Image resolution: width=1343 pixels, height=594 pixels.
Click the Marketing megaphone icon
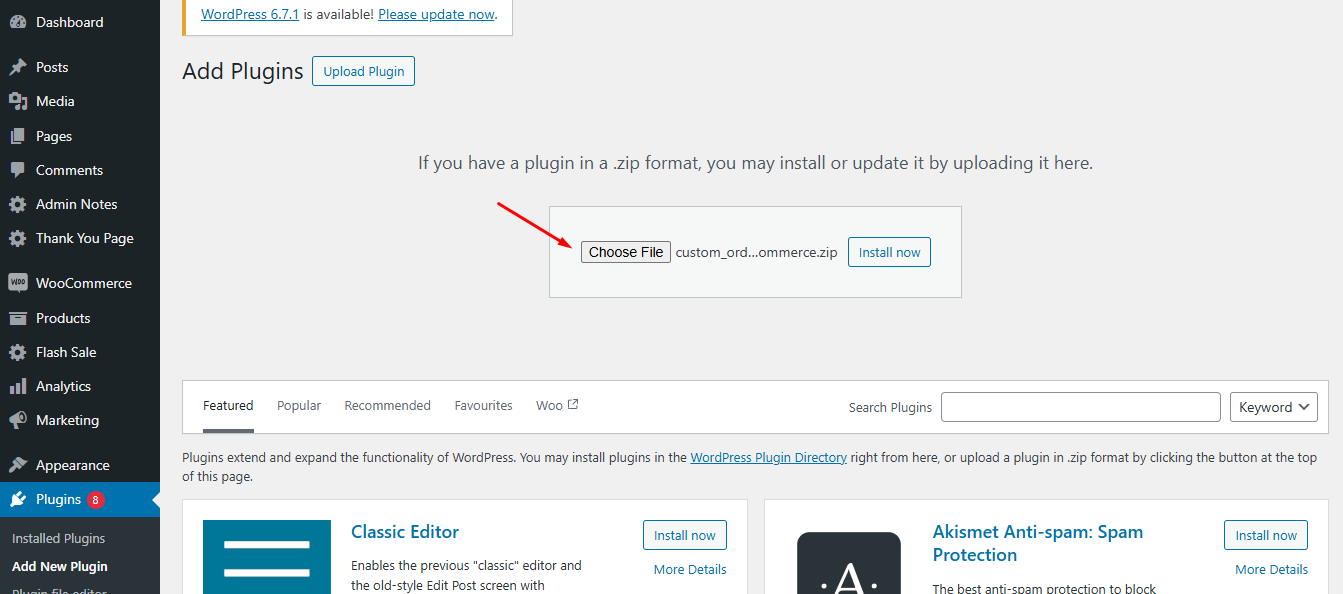pos(18,420)
